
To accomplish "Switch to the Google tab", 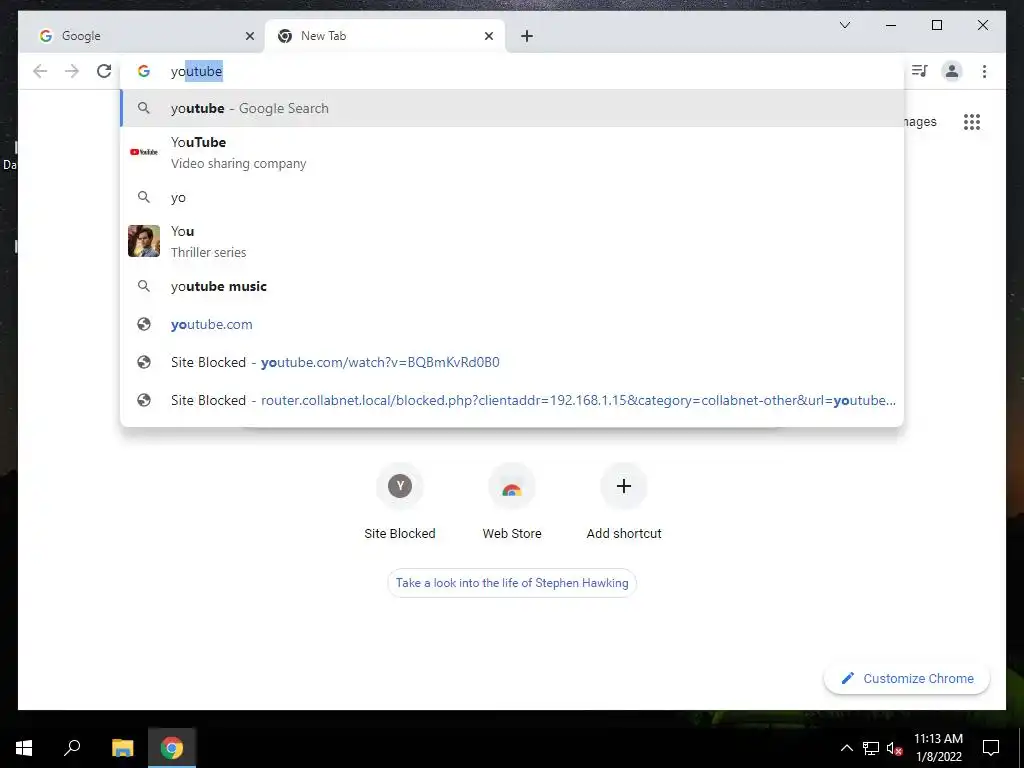I will (x=147, y=36).
